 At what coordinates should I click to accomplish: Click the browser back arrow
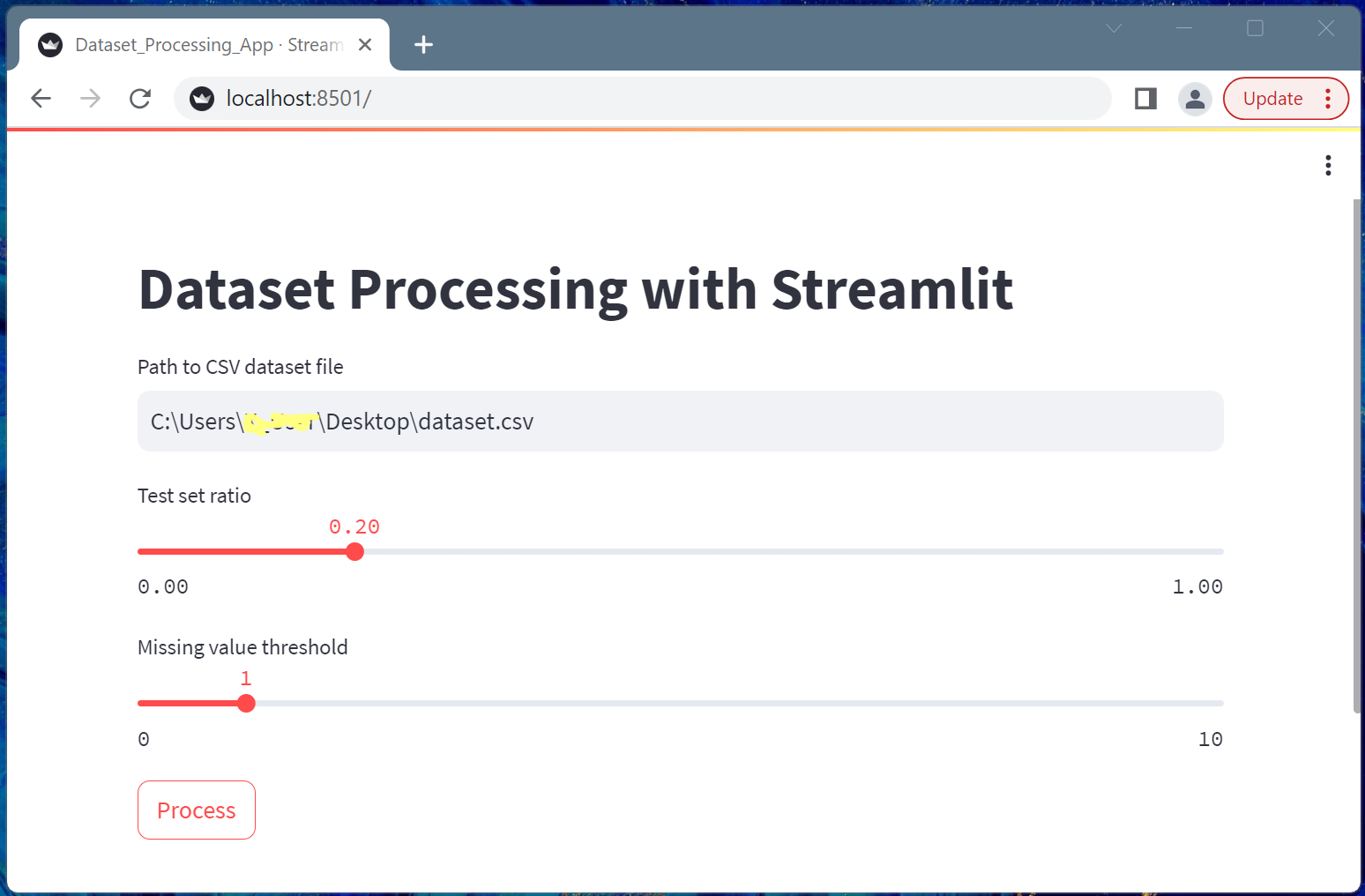[41, 98]
